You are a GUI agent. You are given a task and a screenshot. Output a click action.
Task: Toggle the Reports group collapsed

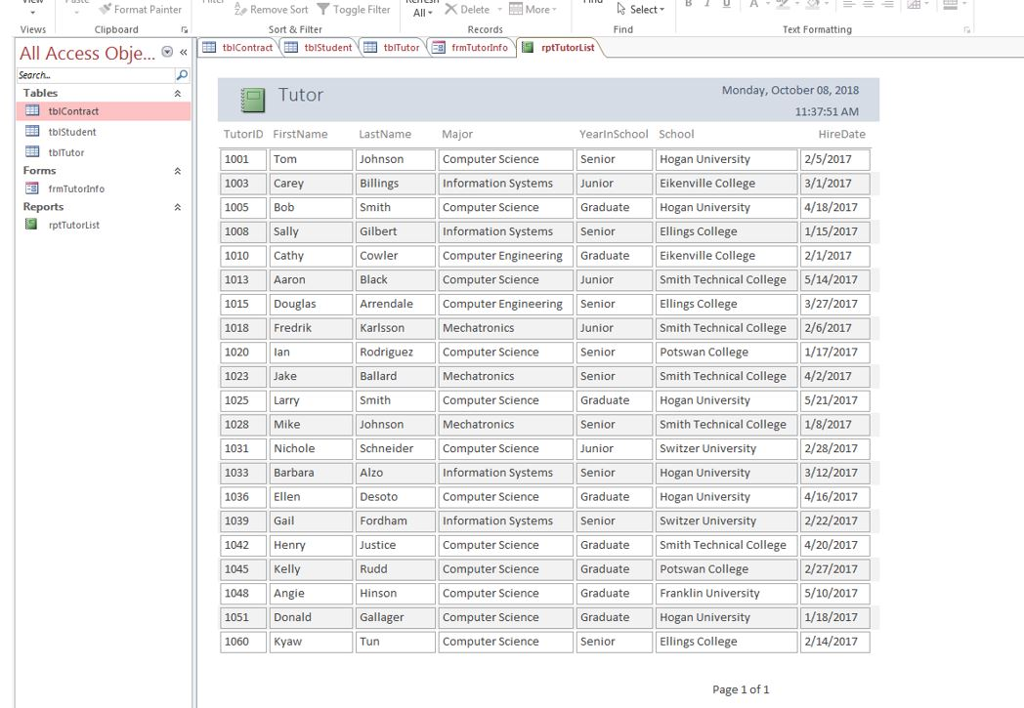click(x=177, y=206)
